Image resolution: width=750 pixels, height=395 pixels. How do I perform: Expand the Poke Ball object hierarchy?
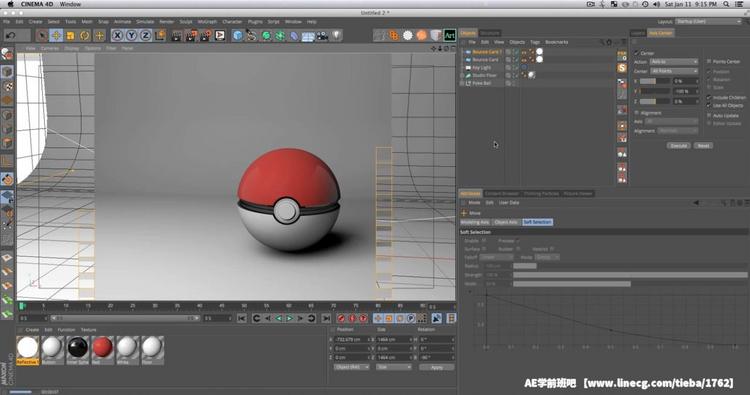(x=462, y=83)
